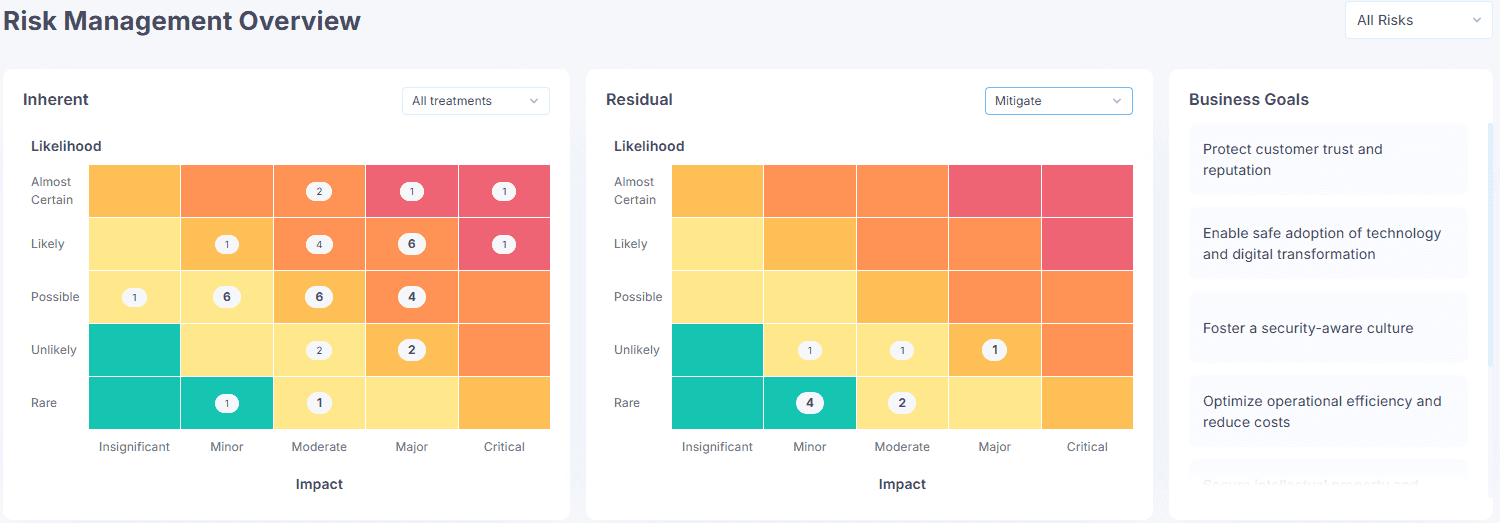Open the Inherent Possible Insignificant badge 1
The height and width of the screenshot is (523, 1500).
[x=134, y=297]
